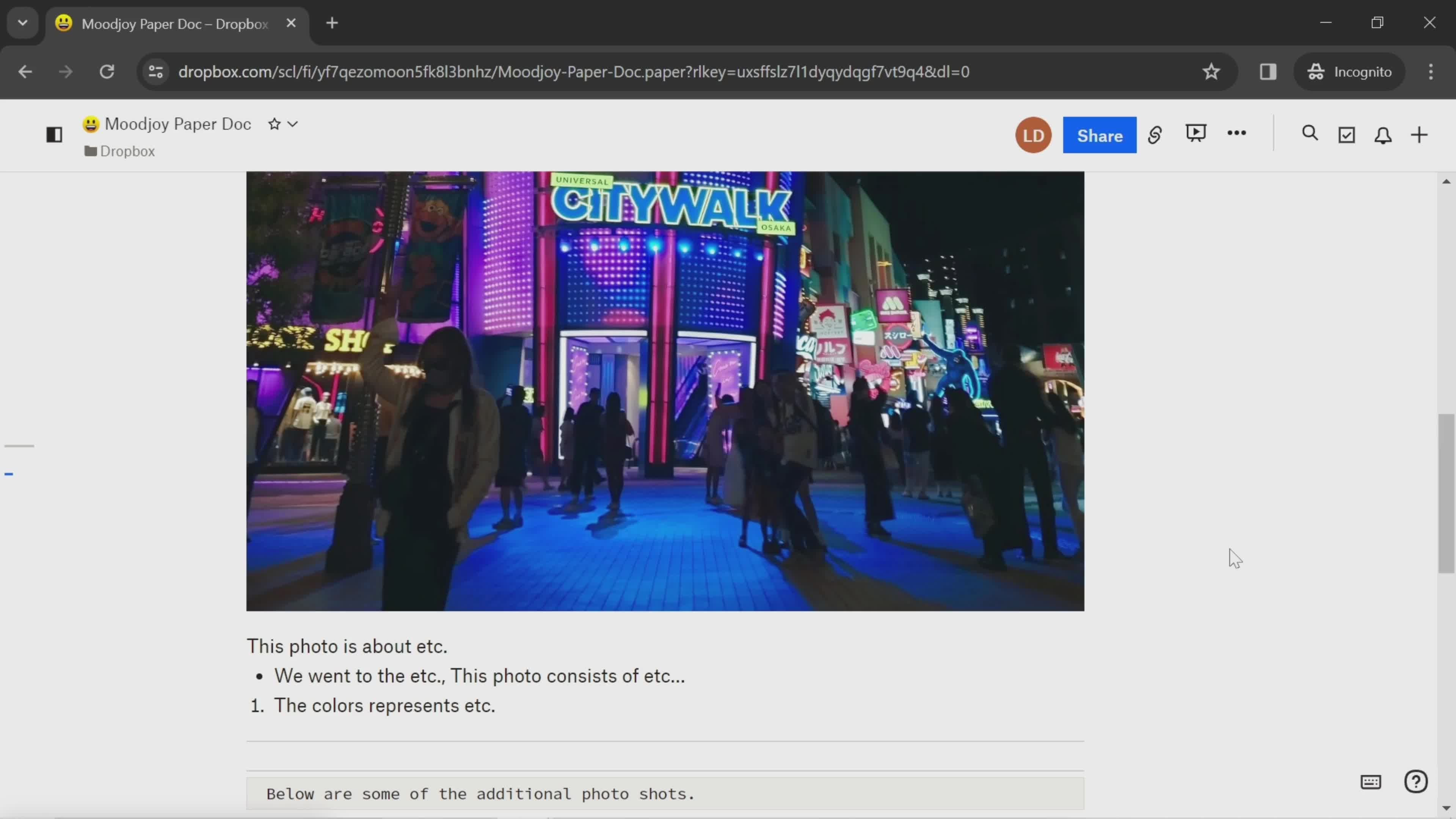Click the LD user avatar
The width and height of the screenshot is (1456, 819).
[1033, 135]
